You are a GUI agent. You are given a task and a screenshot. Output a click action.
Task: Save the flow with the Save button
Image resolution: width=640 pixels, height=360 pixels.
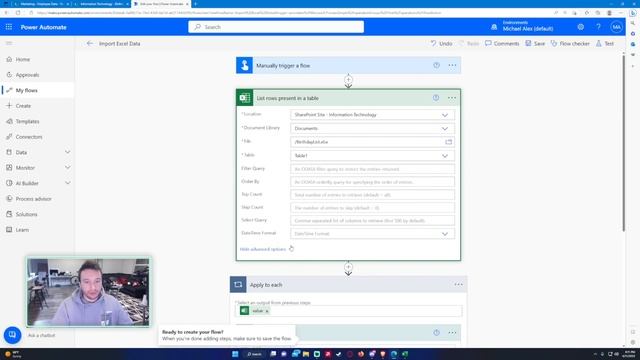pyautogui.click(x=535, y=43)
